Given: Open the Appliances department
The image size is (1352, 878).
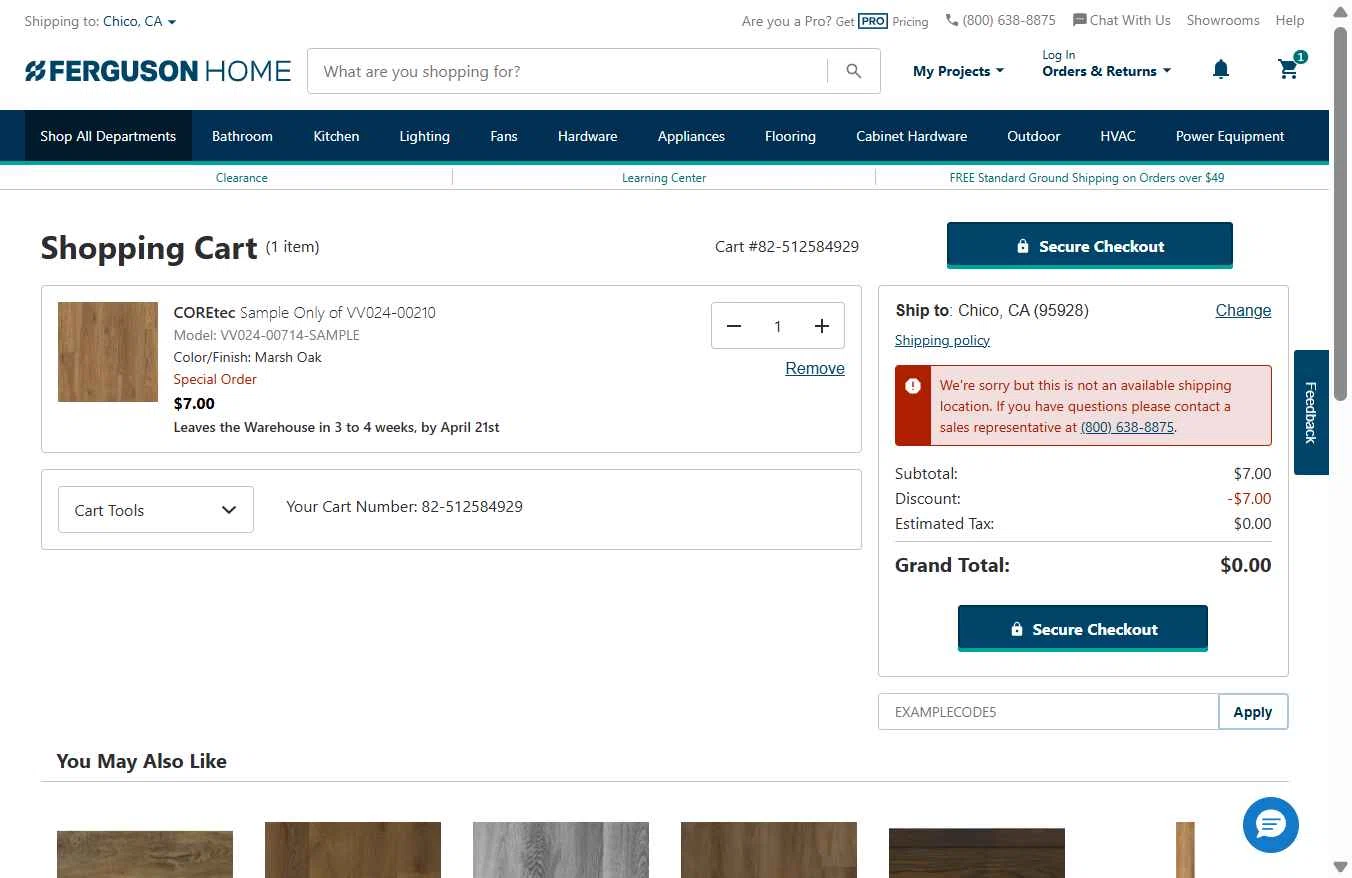Looking at the screenshot, I should point(691,136).
